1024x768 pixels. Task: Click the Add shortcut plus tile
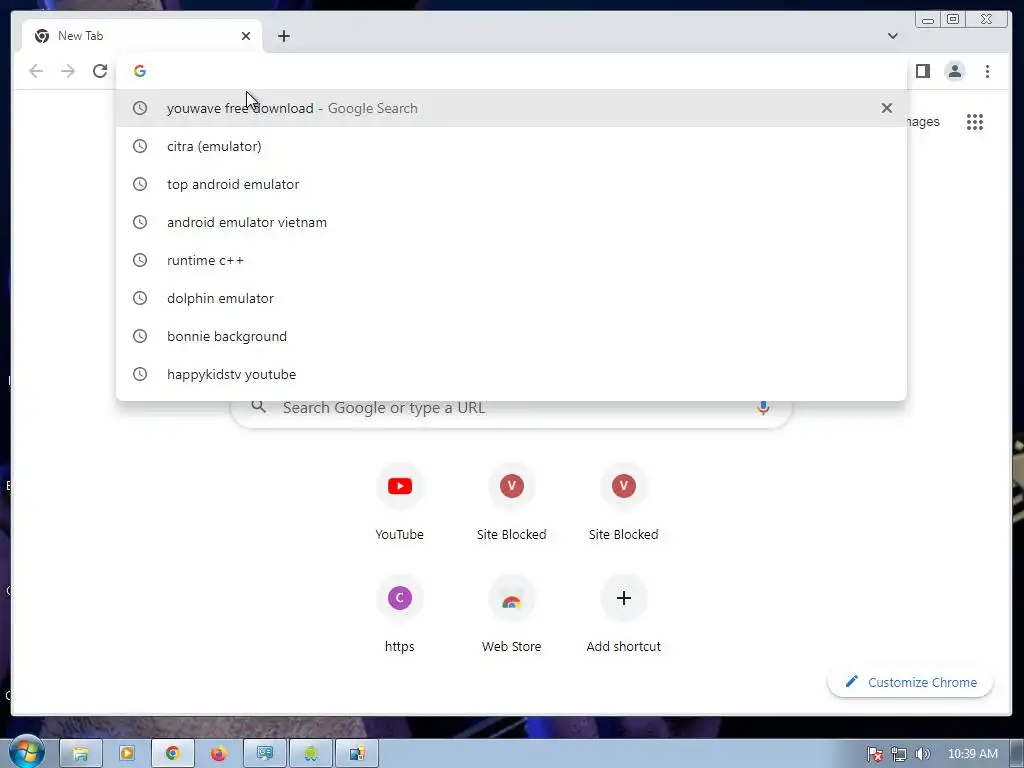click(624, 615)
